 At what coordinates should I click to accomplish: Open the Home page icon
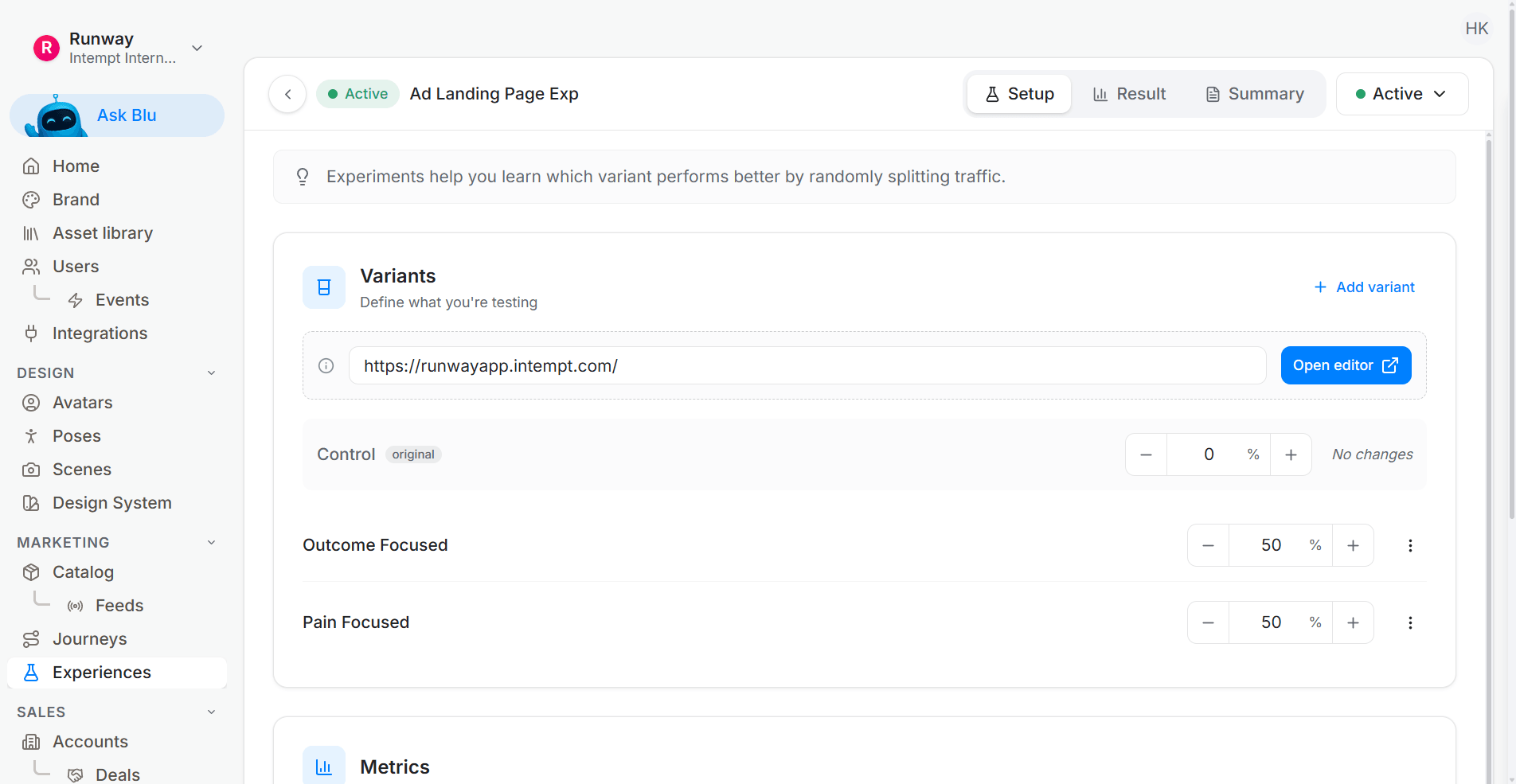[31, 166]
